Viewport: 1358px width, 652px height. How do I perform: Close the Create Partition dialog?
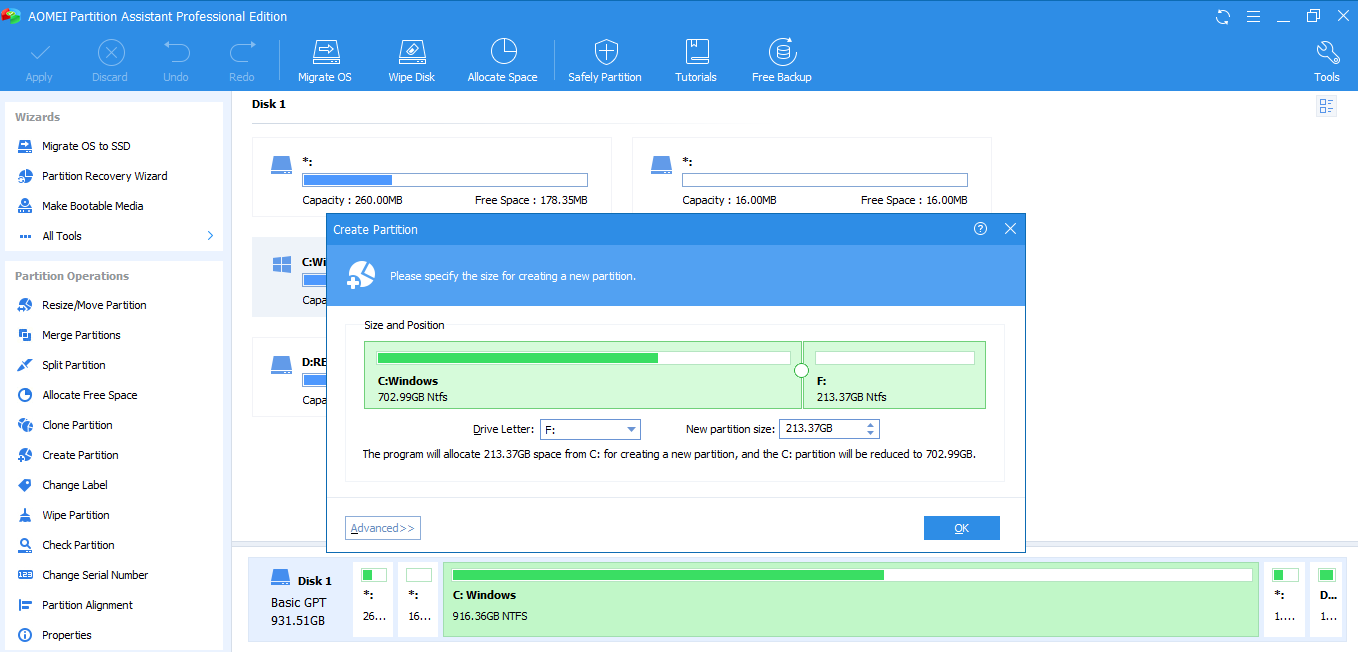tap(1010, 229)
